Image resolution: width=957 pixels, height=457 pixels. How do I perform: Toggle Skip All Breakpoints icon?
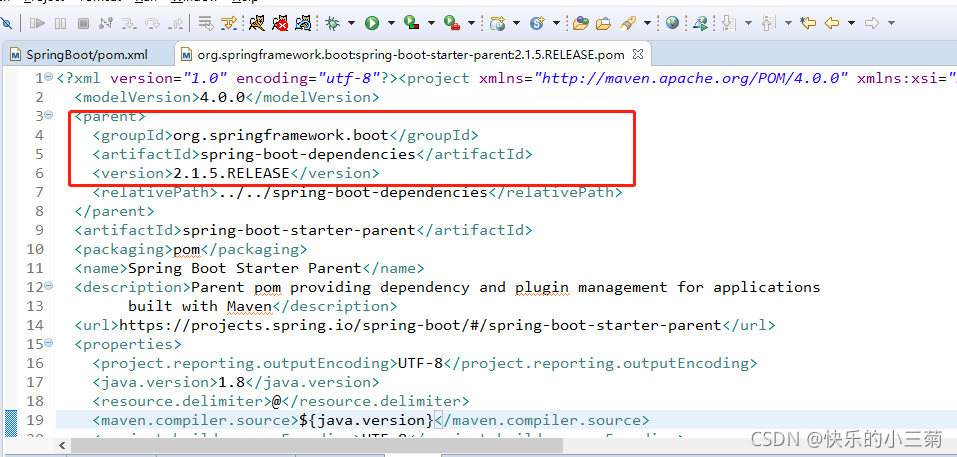[5, 23]
